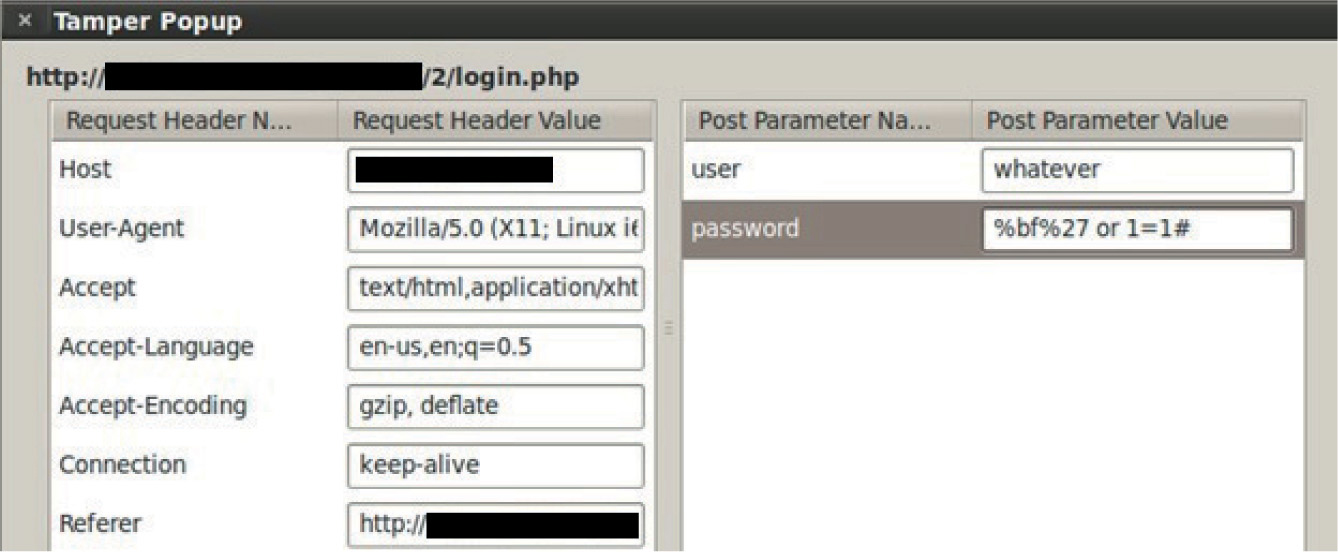Edit the Connection keep-alive field

coord(496,465)
